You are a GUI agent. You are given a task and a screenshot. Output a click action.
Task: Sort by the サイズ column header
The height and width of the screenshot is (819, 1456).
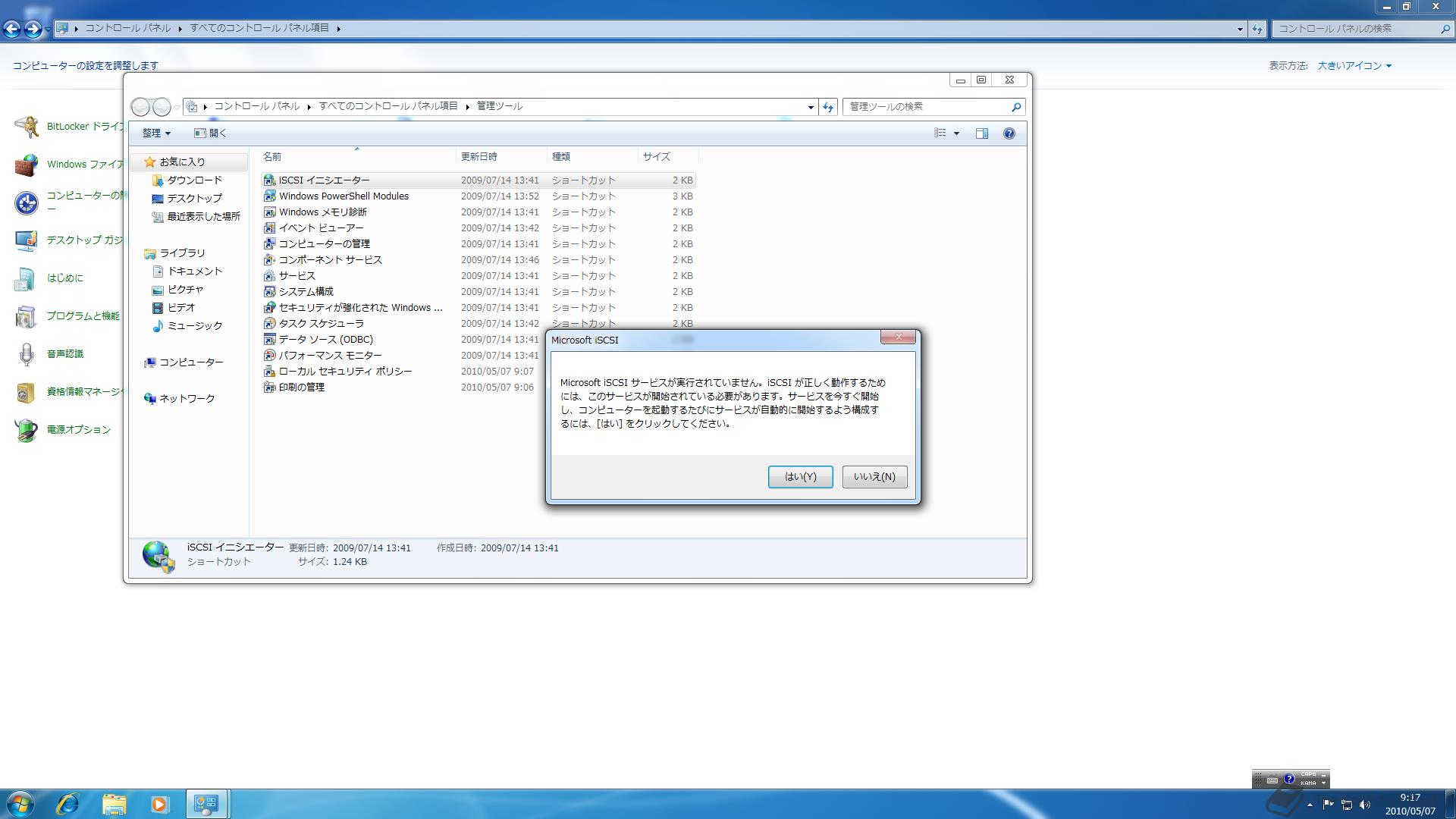(x=668, y=157)
